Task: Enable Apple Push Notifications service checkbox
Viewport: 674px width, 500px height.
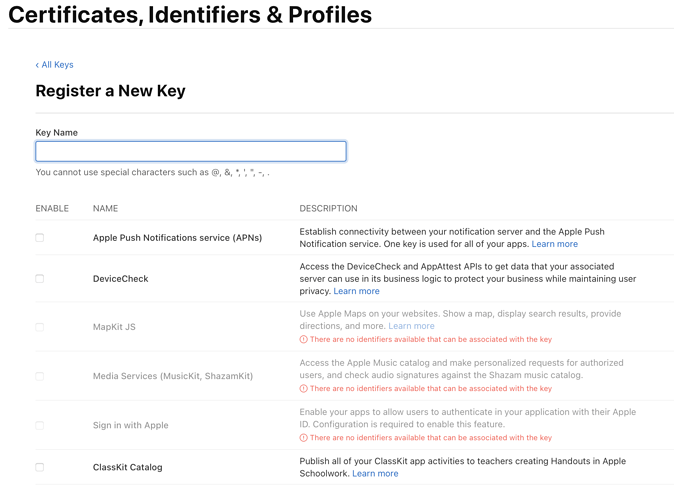Action: (40, 238)
